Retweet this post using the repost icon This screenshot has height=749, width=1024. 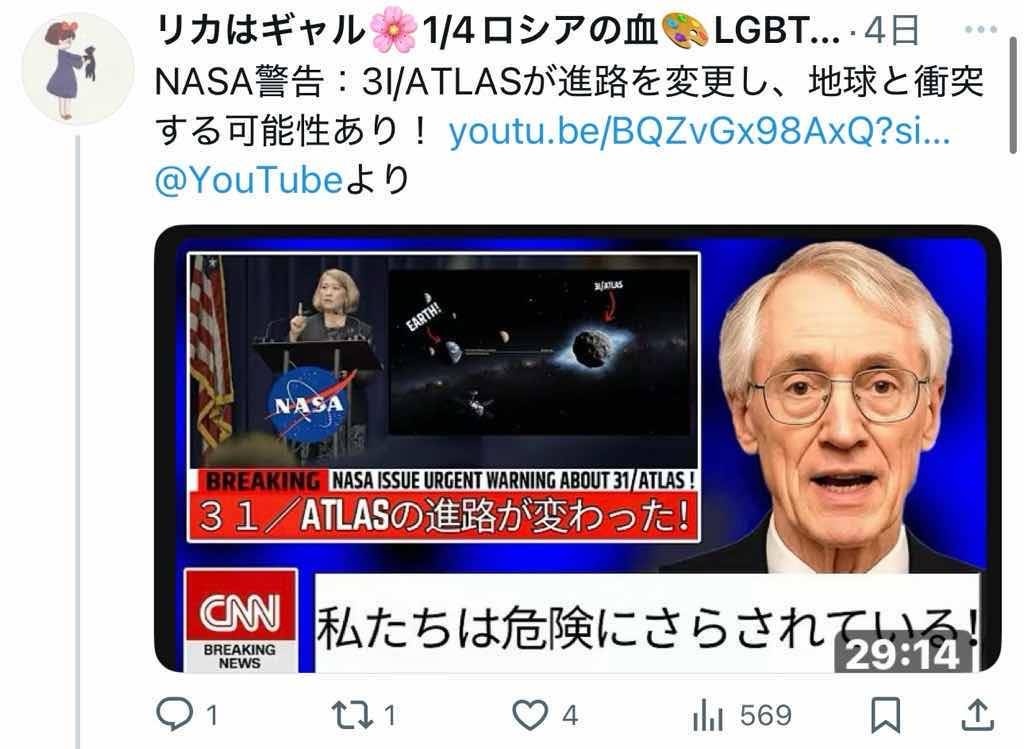tap(352, 715)
